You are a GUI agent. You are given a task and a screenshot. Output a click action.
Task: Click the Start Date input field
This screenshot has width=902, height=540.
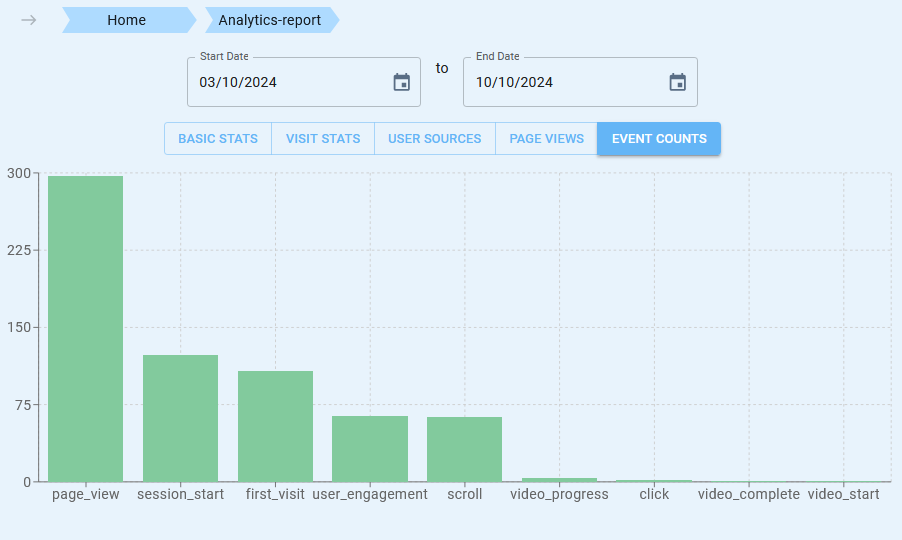[x=285, y=82]
